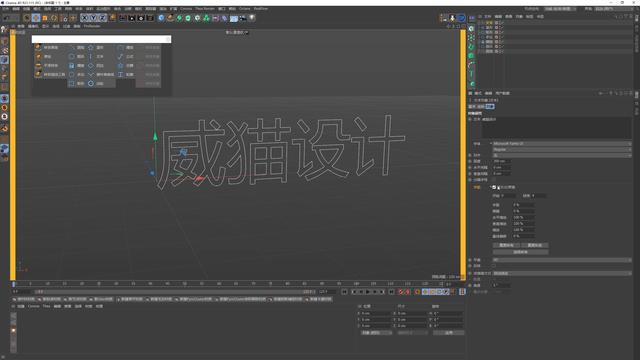Toggle the Y axis lock
The height and width of the screenshot is (360, 640).
pyautogui.click(x=93, y=18)
